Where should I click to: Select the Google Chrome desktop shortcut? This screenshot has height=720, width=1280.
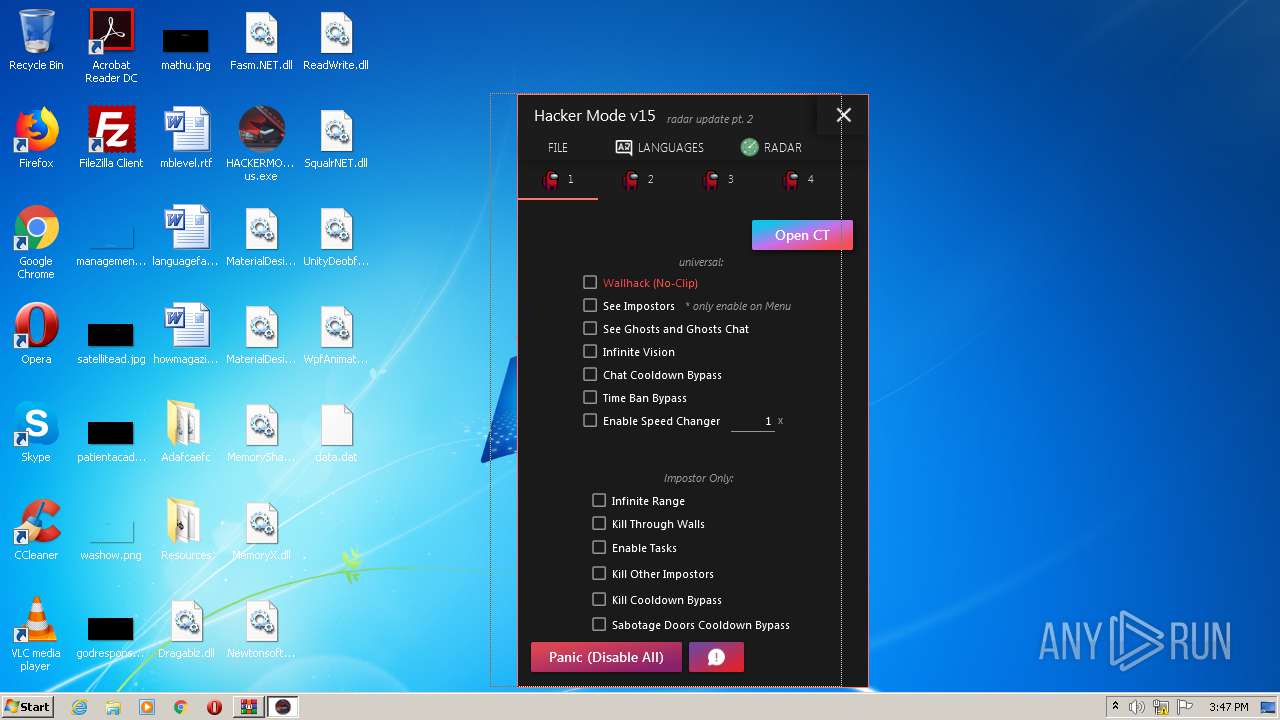(36, 243)
